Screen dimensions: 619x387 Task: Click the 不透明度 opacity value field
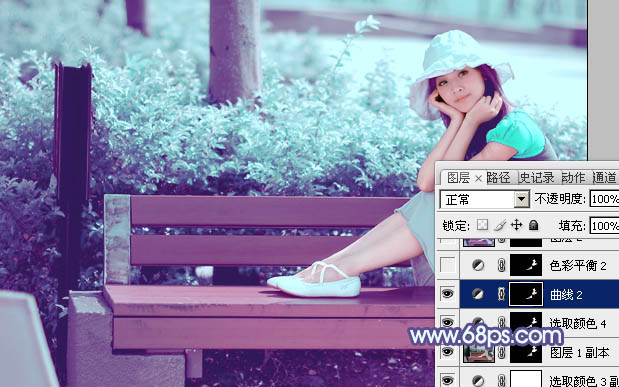point(604,199)
